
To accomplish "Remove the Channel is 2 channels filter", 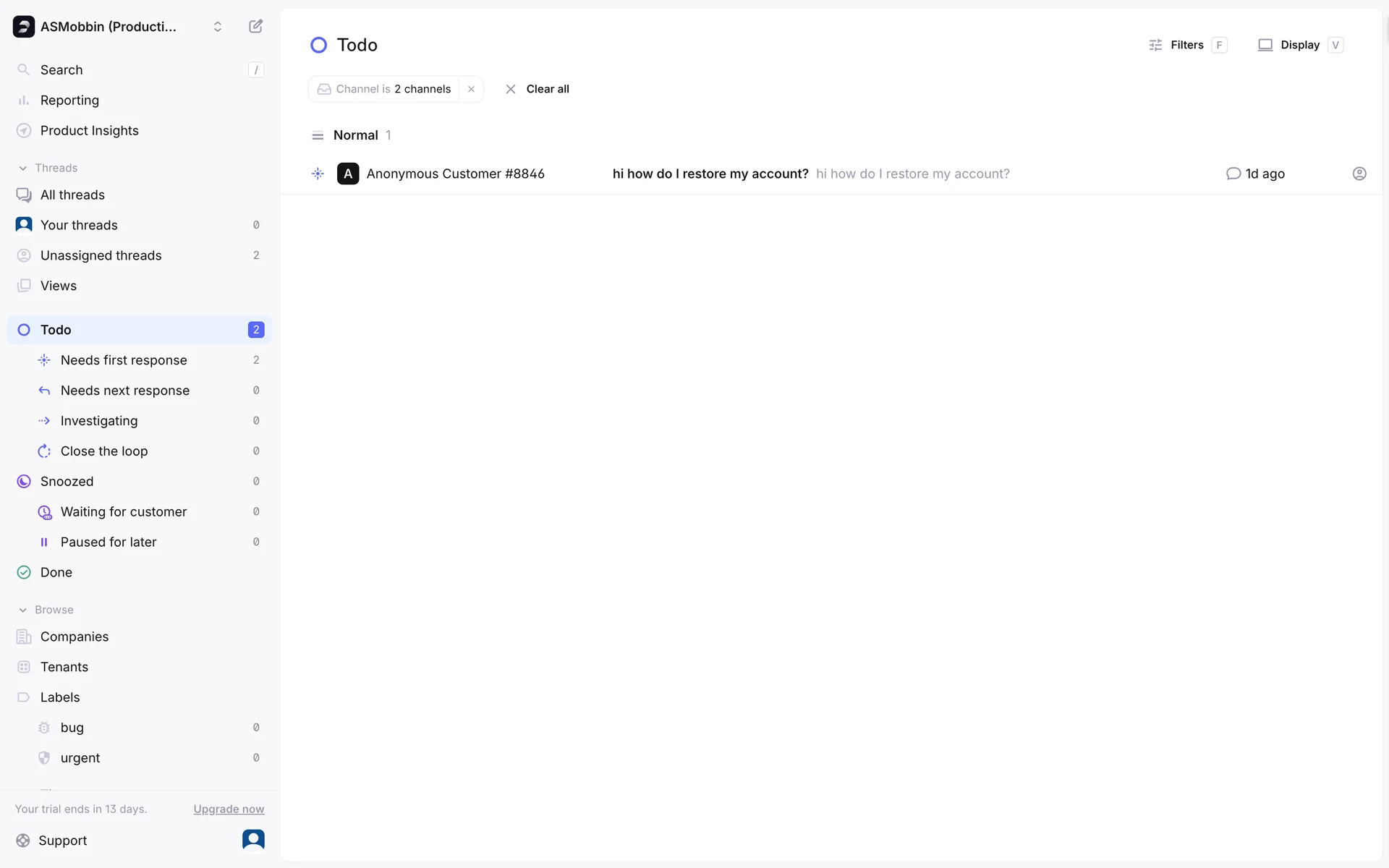I will [x=471, y=89].
